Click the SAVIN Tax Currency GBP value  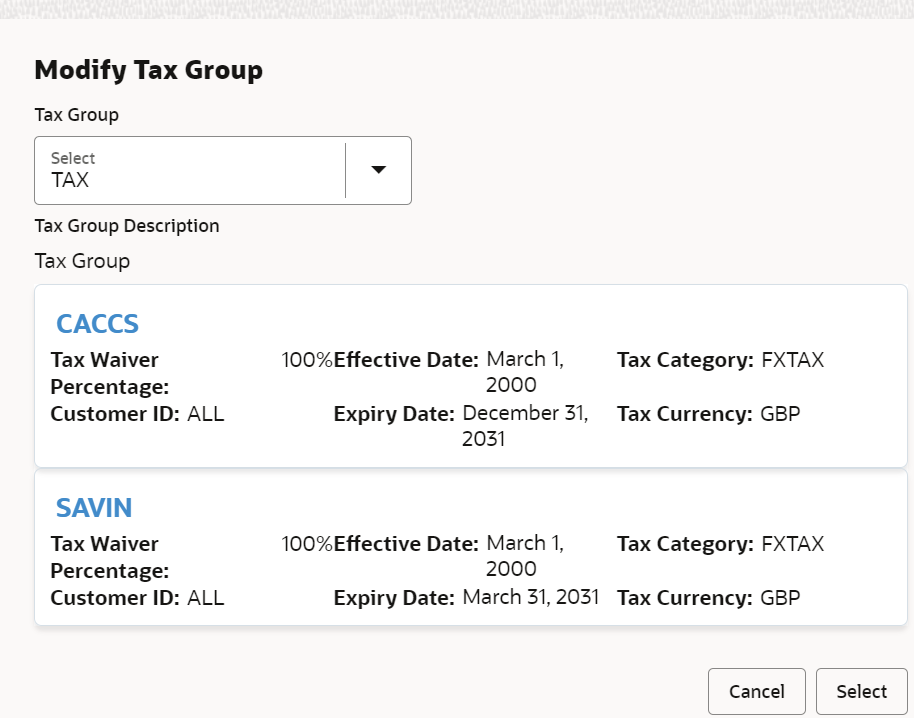(780, 598)
